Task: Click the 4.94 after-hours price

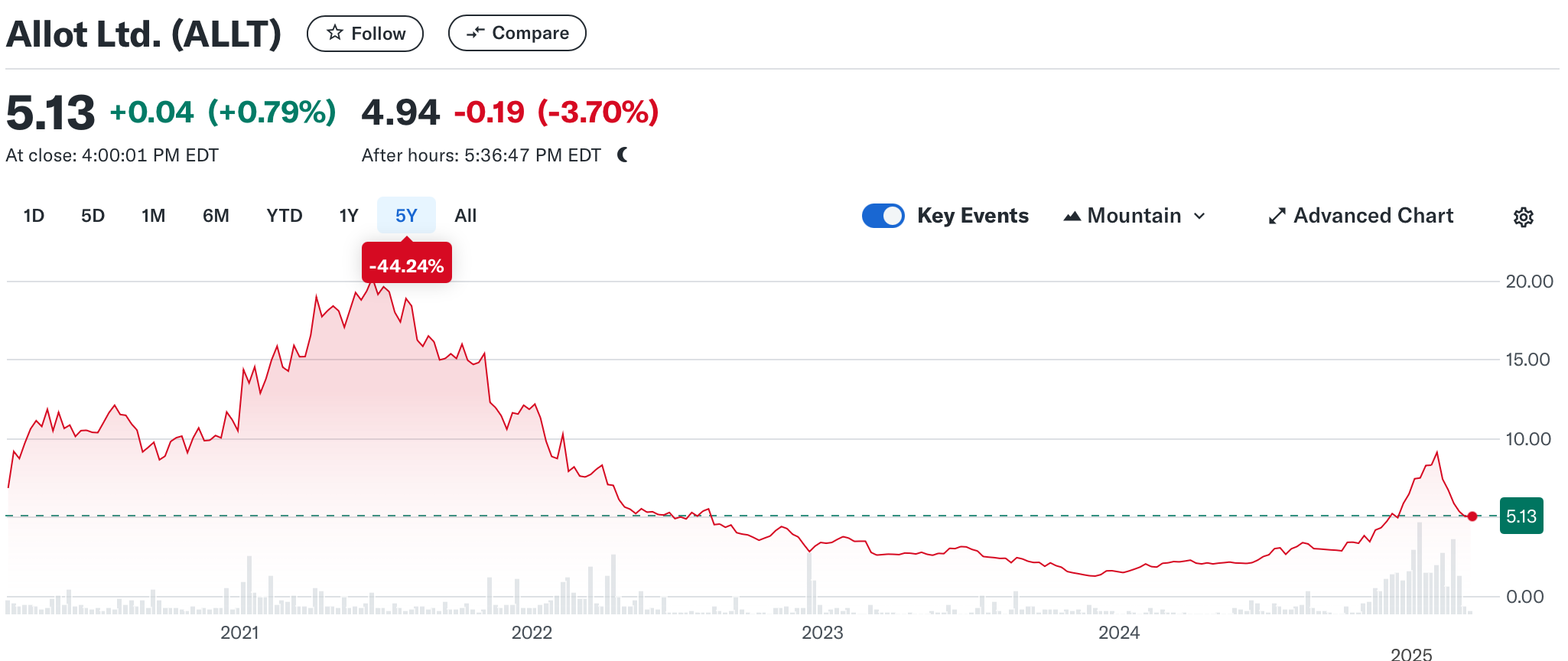Action: click(x=401, y=112)
